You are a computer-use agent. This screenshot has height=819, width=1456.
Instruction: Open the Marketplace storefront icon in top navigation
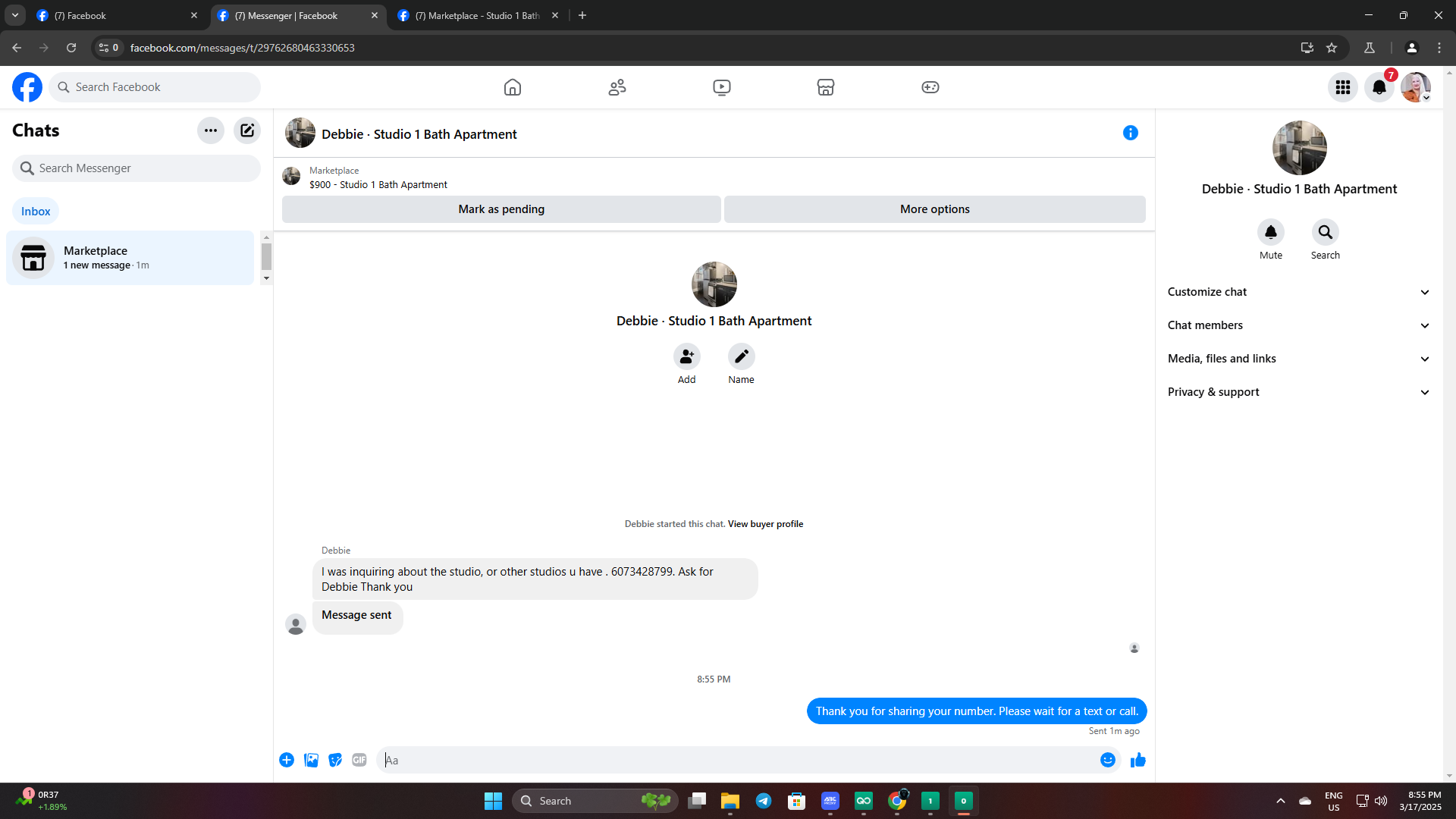(x=826, y=87)
